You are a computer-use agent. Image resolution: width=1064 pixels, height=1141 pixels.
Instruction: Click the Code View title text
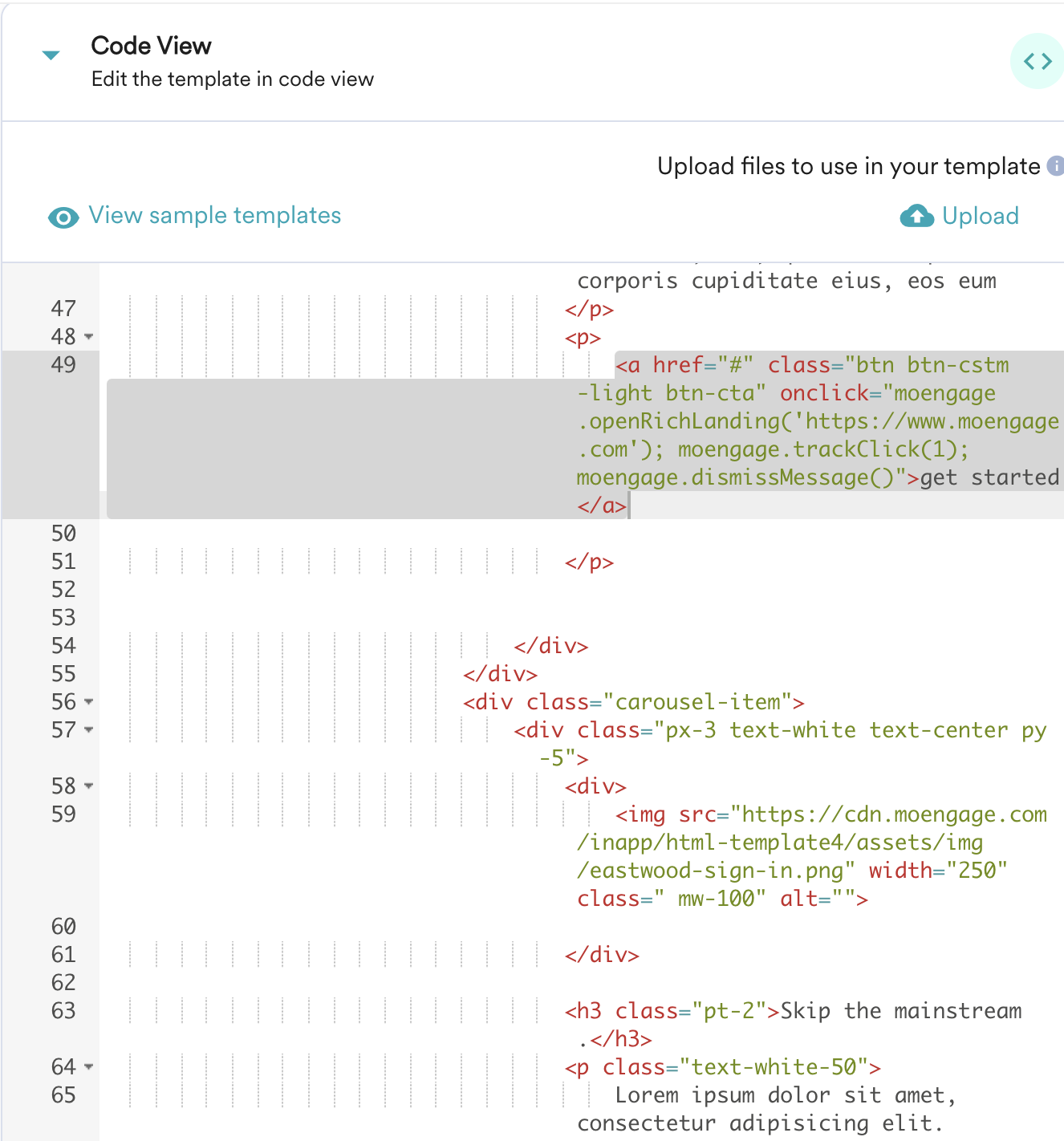click(x=151, y=46)
